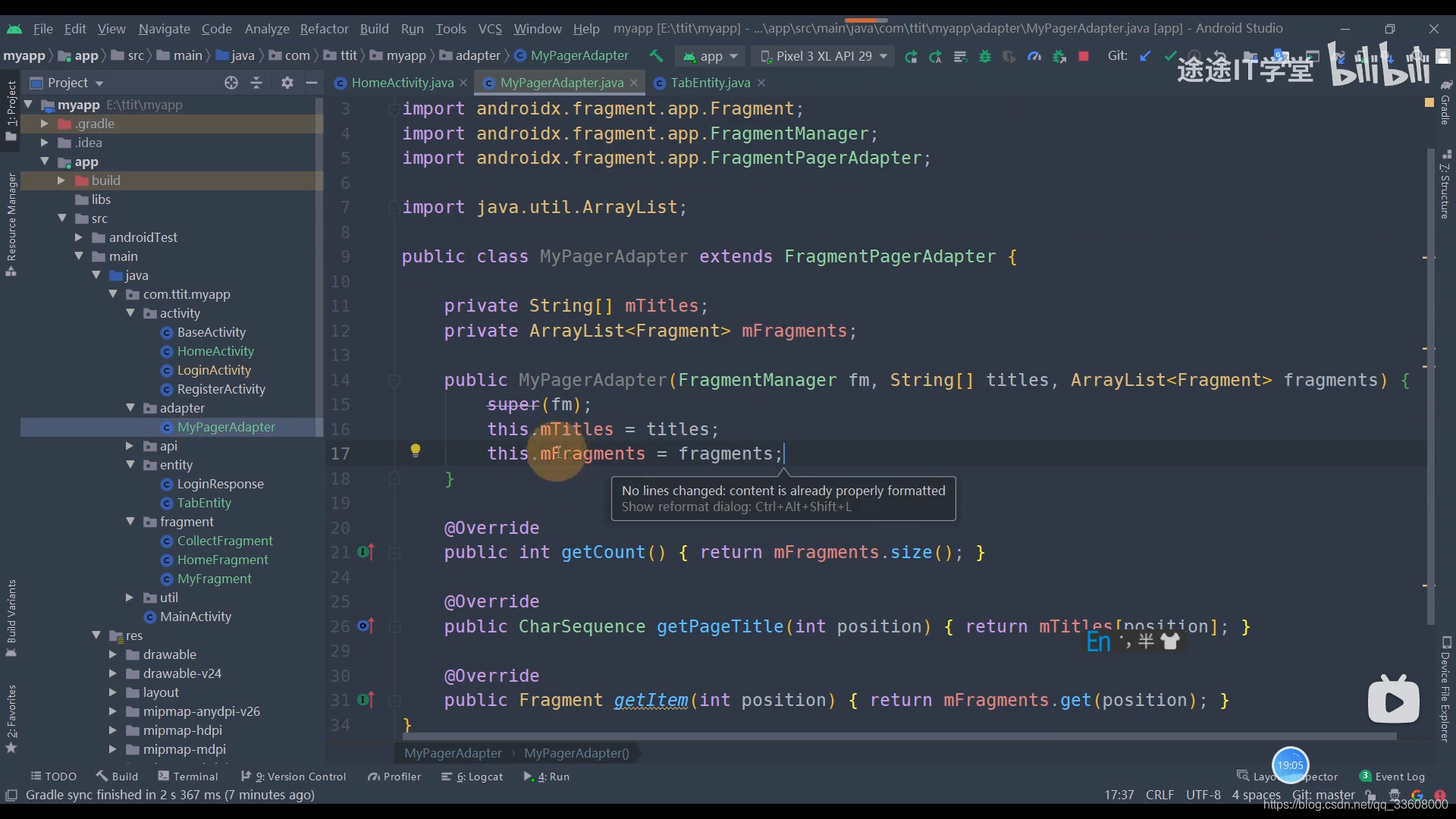Image resolution: width=1456 pixels, height=819 pixels.
Task: Close the TabEntity.java tab
Action: [761, 83]
